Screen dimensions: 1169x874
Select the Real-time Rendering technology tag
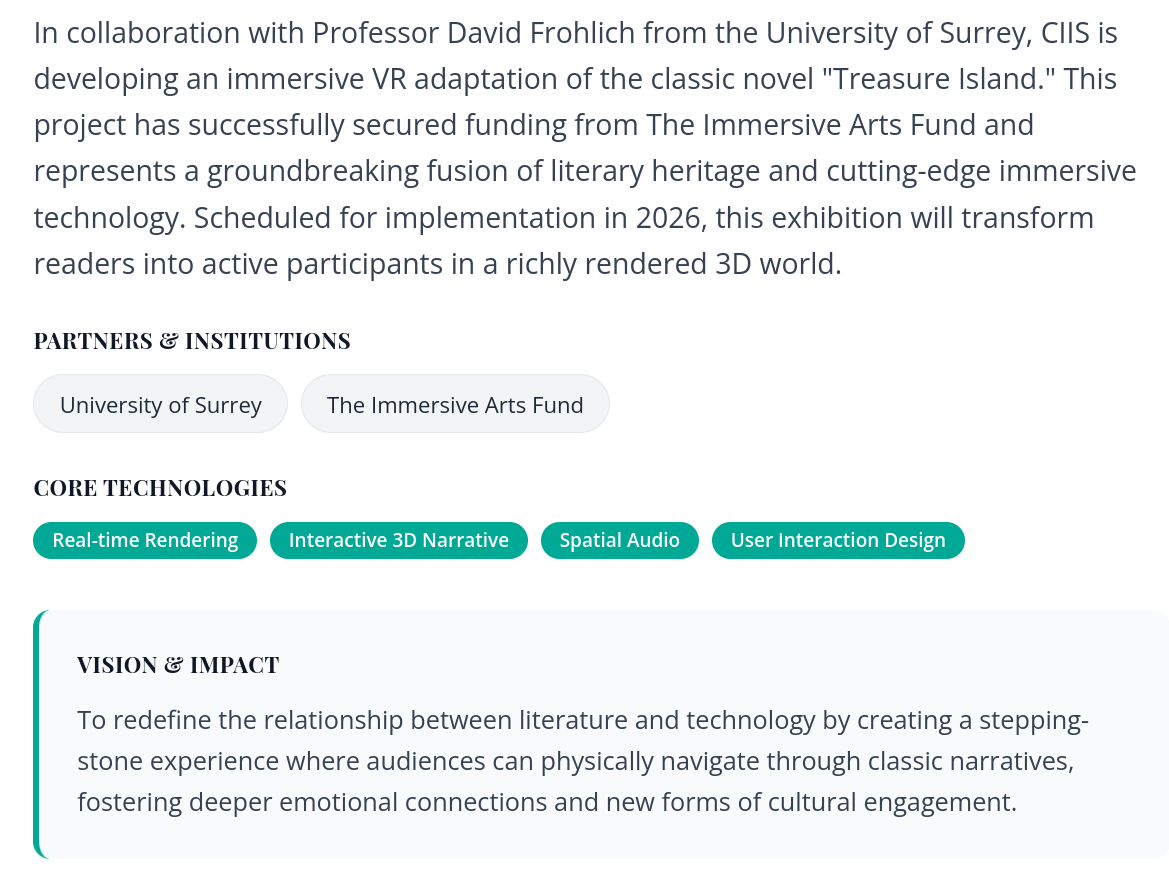click(x=145, y=541)
